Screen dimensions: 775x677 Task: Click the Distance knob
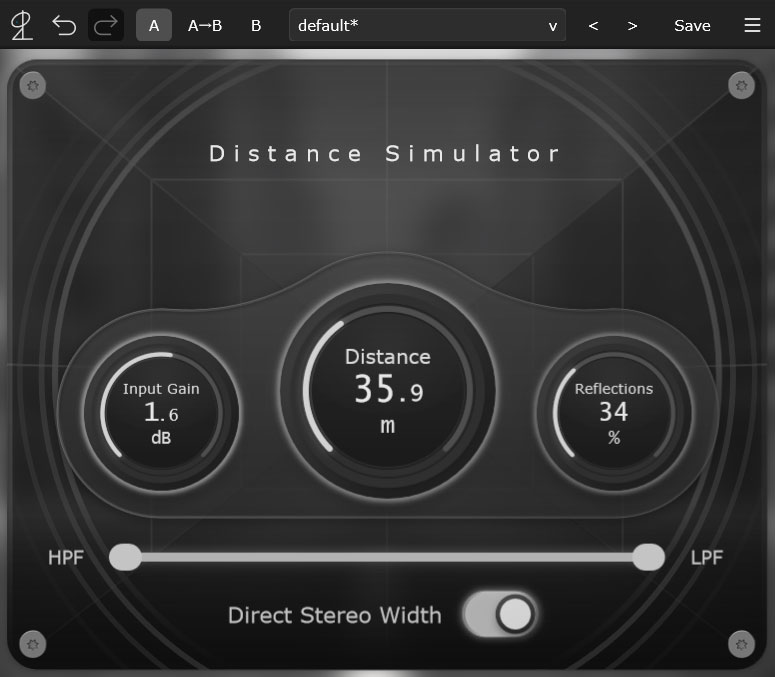pos(388,390)
